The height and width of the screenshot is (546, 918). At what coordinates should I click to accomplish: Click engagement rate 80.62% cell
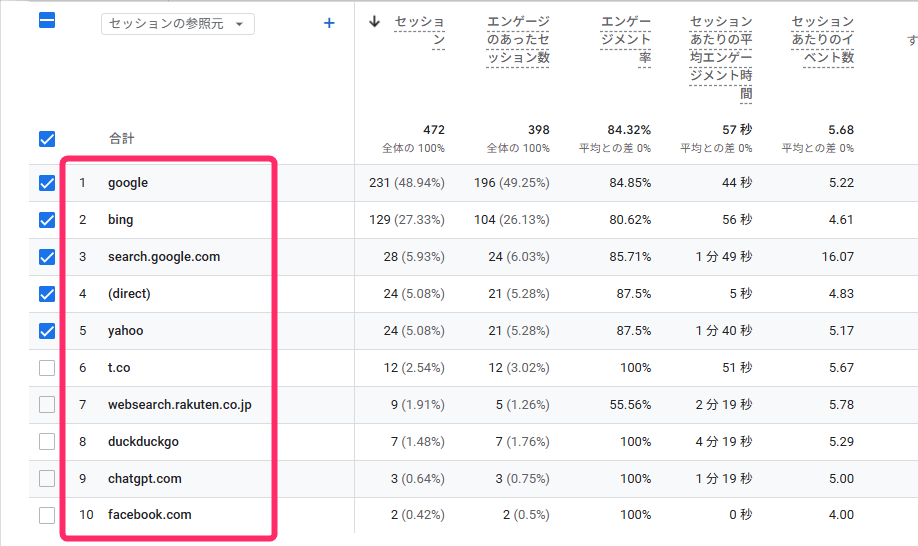(630, 220)
